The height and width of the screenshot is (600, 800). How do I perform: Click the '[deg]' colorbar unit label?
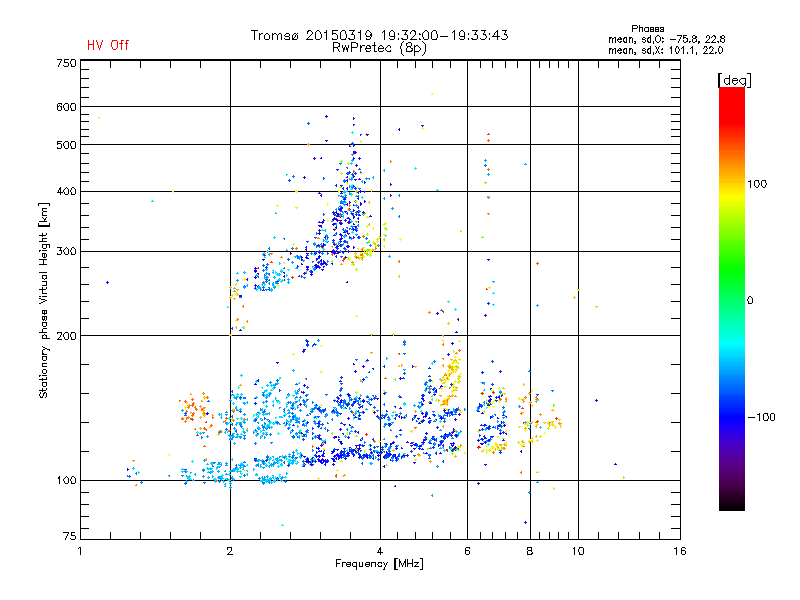734,80
